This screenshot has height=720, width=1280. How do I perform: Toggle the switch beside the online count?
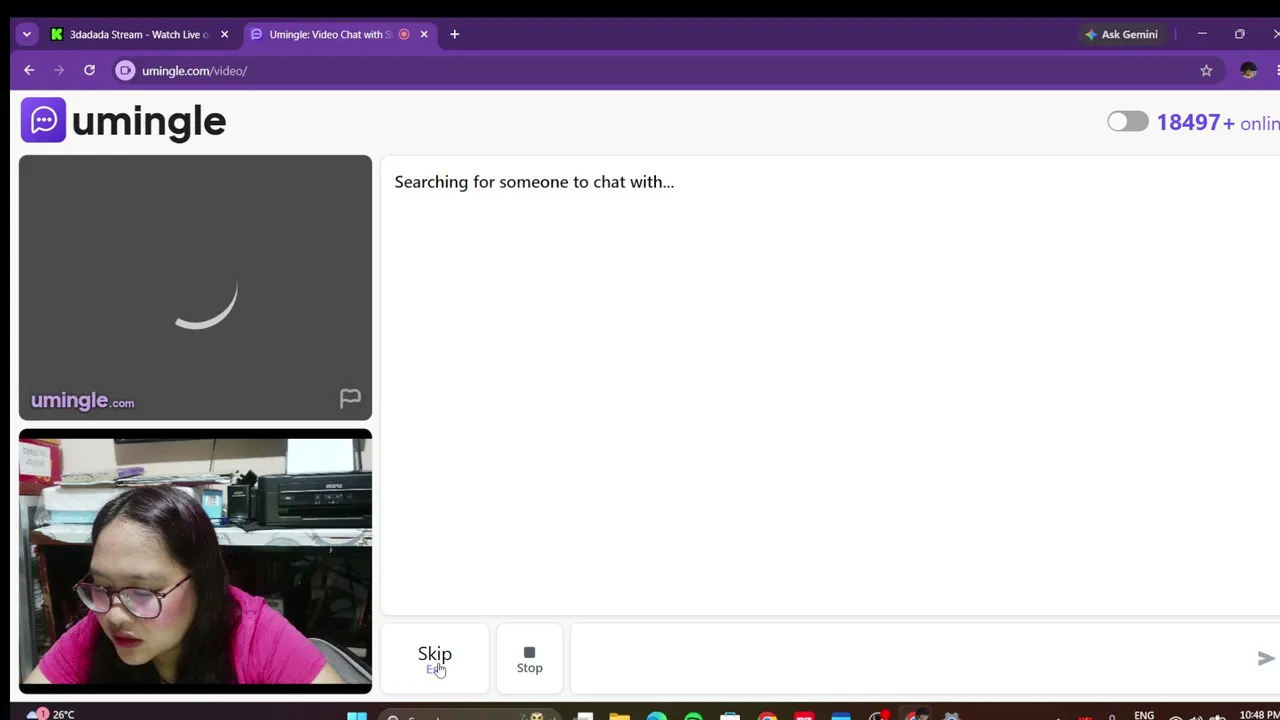pyautogui.click(x=1128, y=121)
